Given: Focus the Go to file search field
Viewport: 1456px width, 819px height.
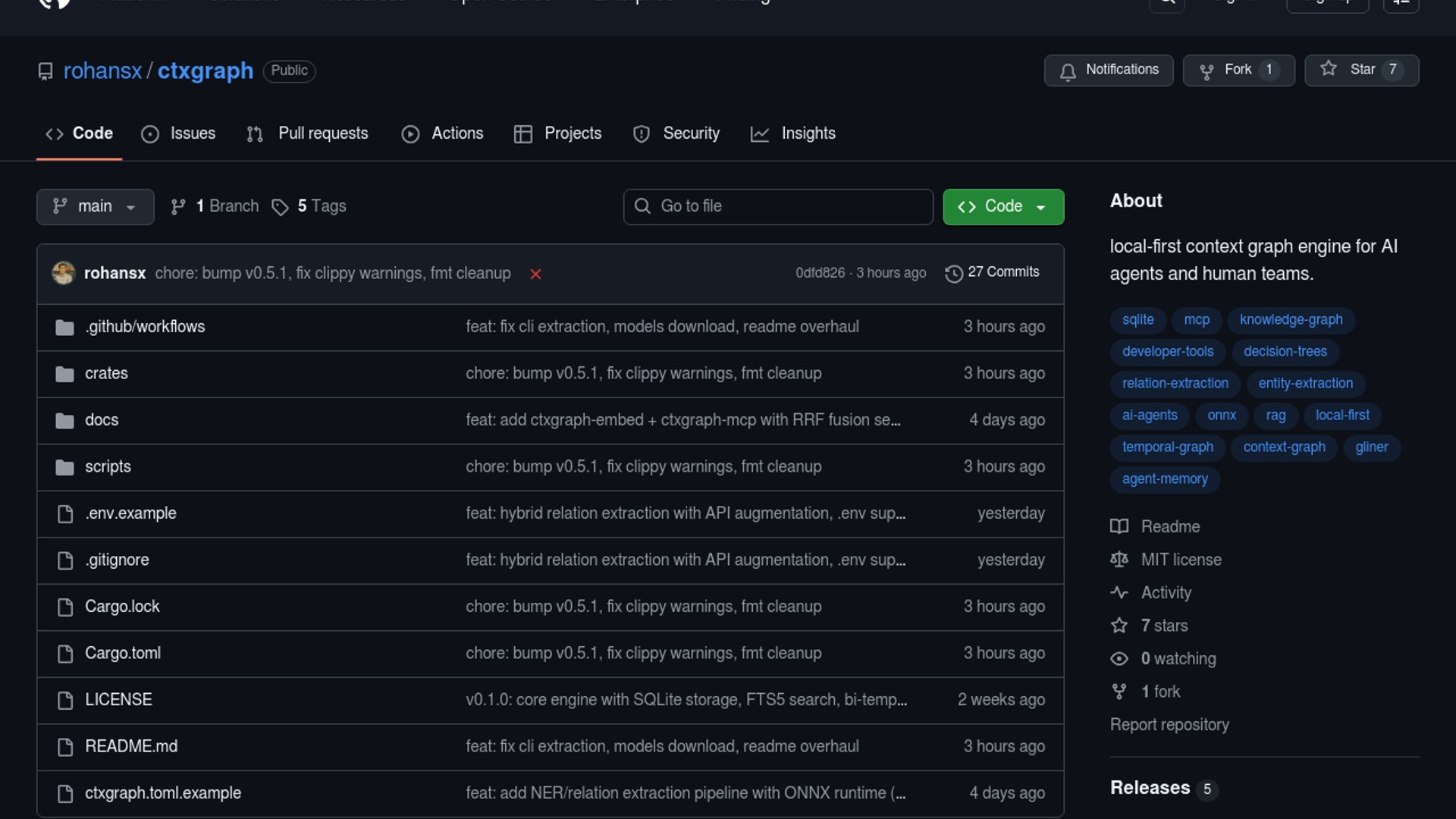Looking at the screenshot, I should pyautogui.click(x=778, y=206).
